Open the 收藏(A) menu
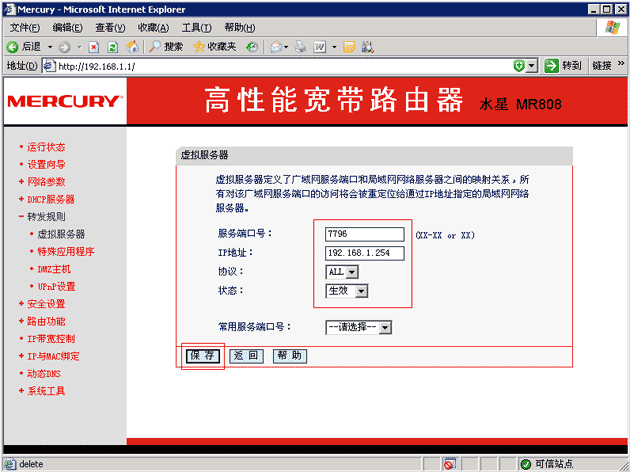The width and height of the screenshot is (630, 472). (153, 28)
